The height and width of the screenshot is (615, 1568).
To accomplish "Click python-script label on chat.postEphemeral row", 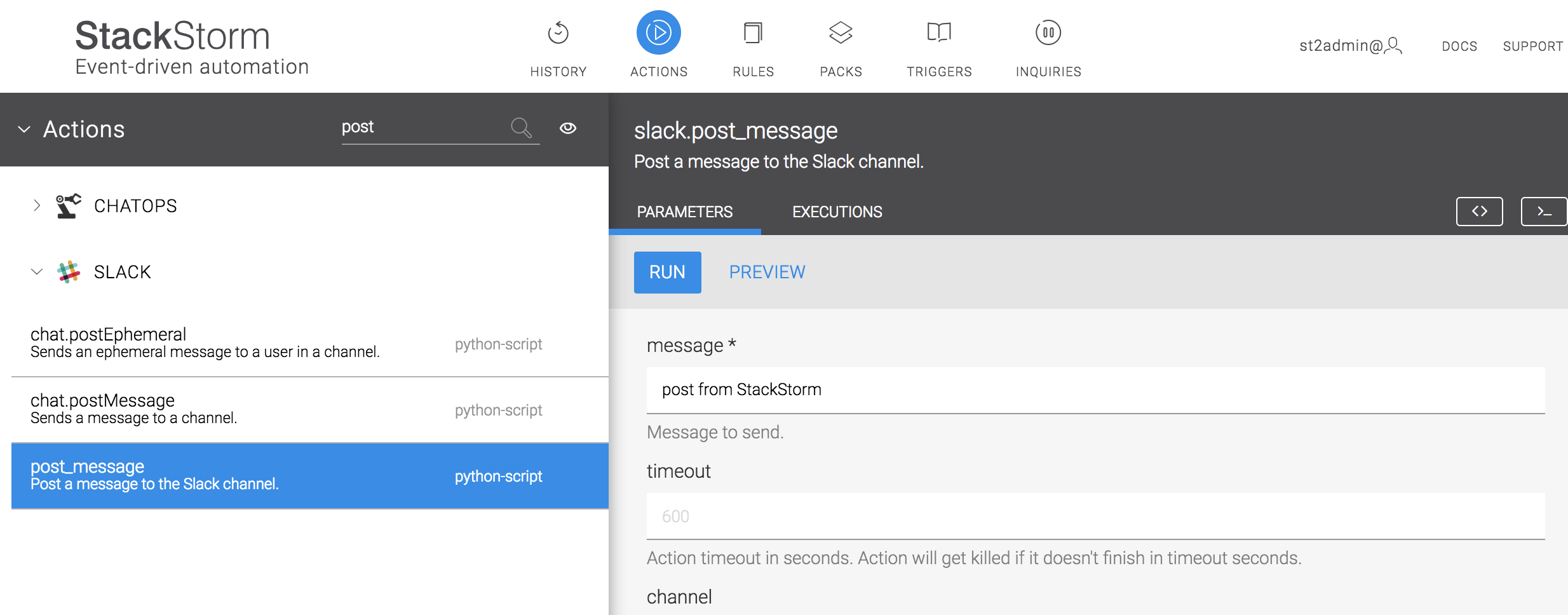I will coord(498,344).
